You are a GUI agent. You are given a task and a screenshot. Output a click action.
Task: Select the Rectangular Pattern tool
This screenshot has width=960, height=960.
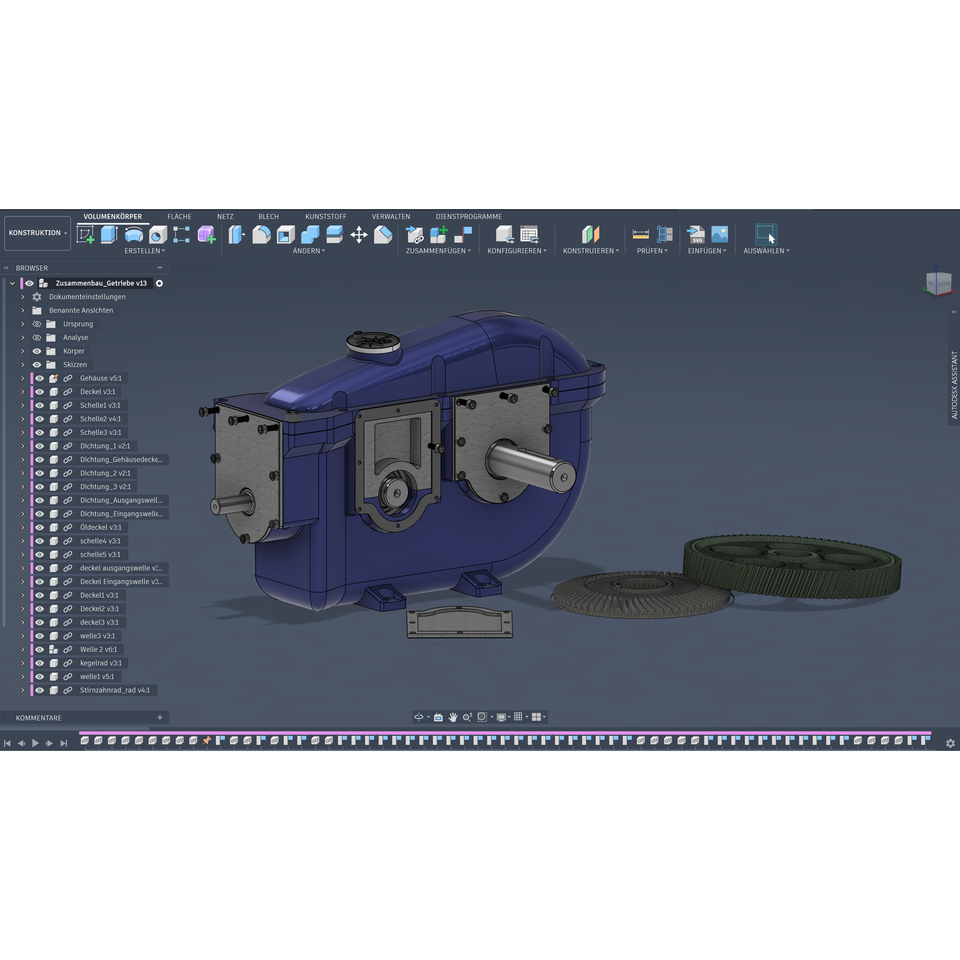(x=181, y=234)
